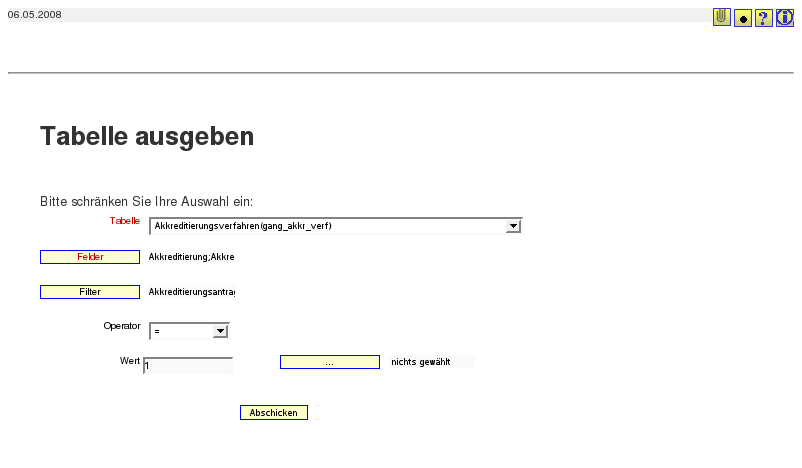Click the "..." selection button
Image resolution: width=802 pixels, height=468 pixels.
[x=329, y=362]
